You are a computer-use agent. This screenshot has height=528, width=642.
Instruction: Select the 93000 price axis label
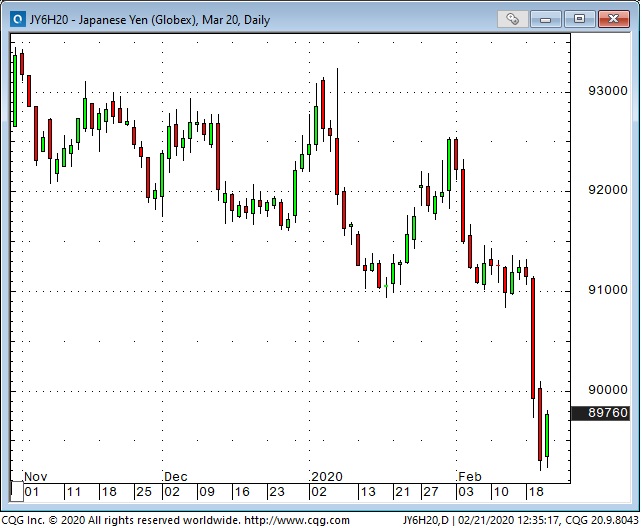tap(608, 91)
